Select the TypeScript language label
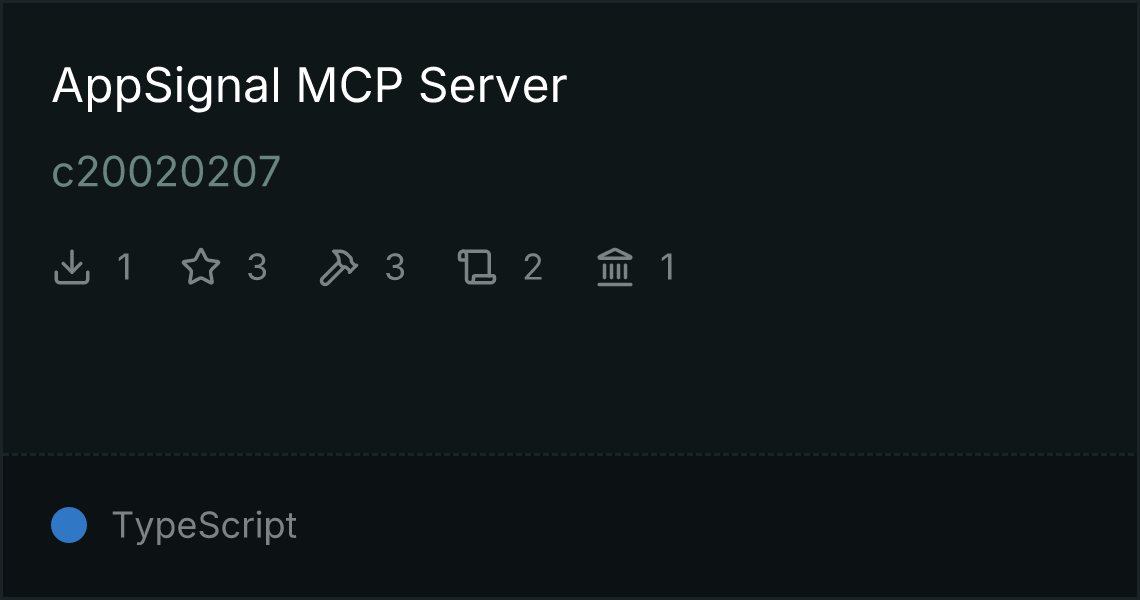1140x600 pixels. tap(204, 527)
